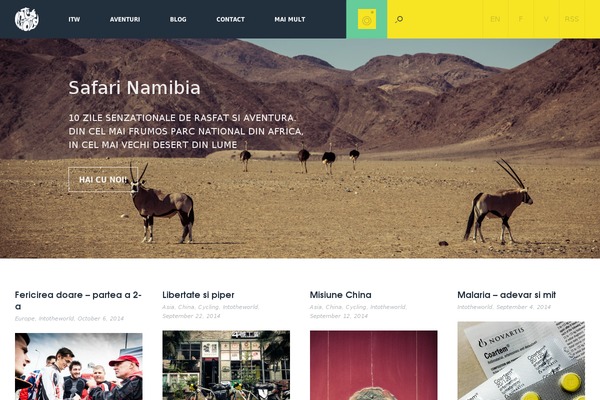Click the cyclists group photo thumbnail

click(78, 366)
